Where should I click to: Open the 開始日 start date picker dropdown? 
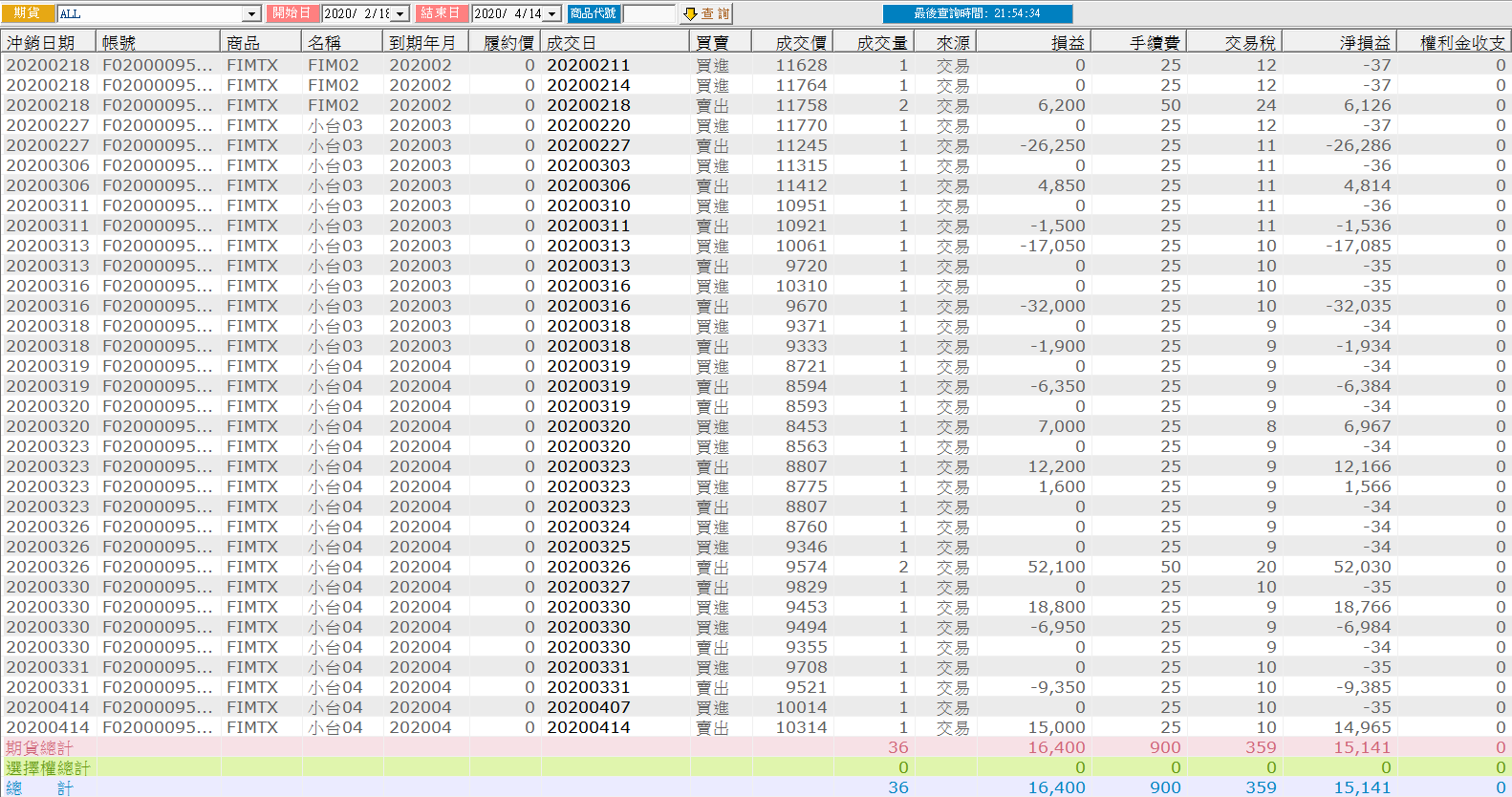(400, 13)
